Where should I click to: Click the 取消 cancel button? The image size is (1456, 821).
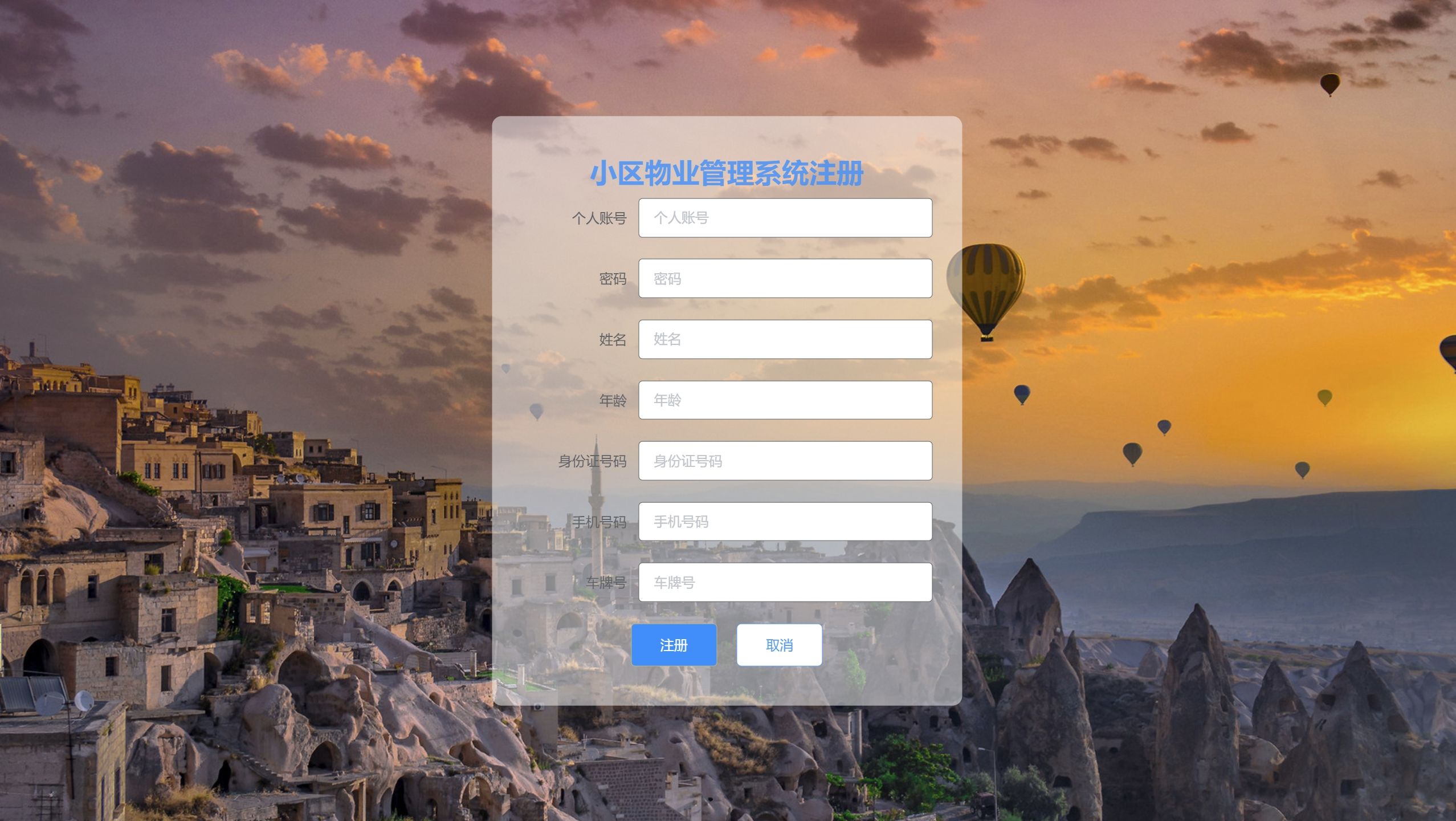[779, 644]
